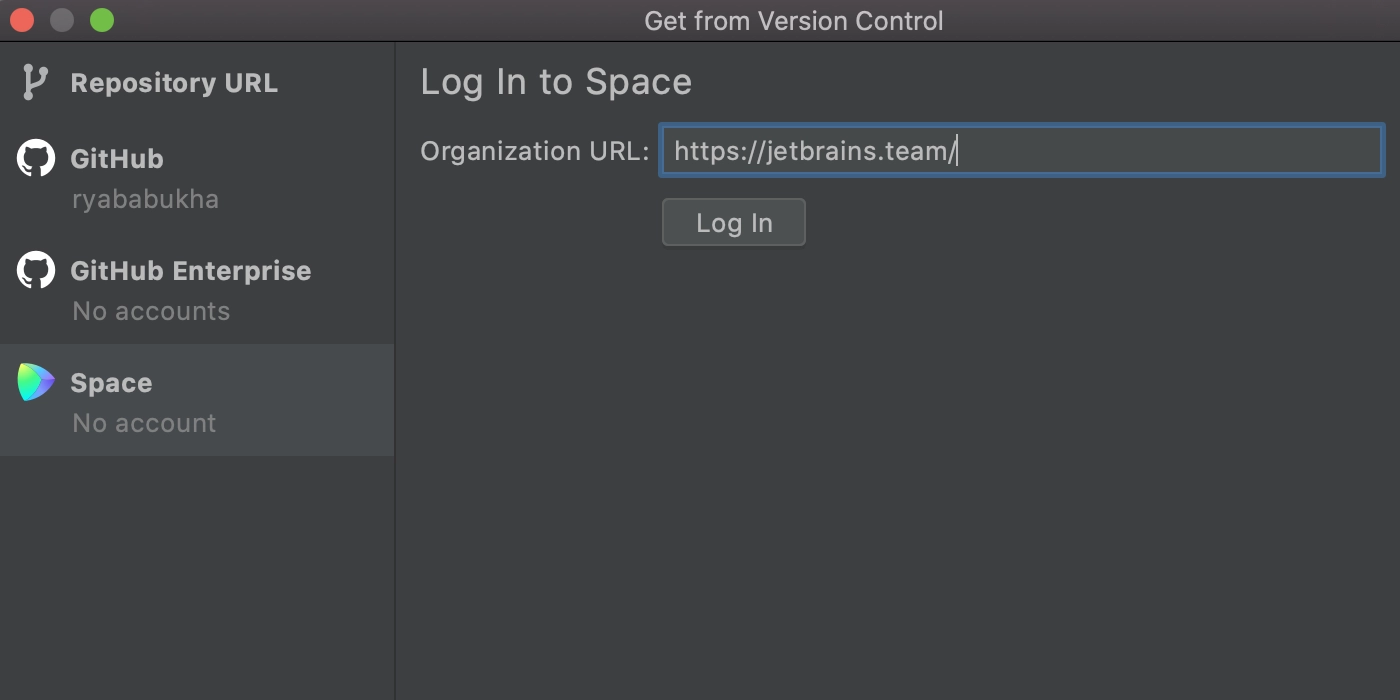
Task: Click the Space colorful logo icon
Action: click(x=36, y=382)
